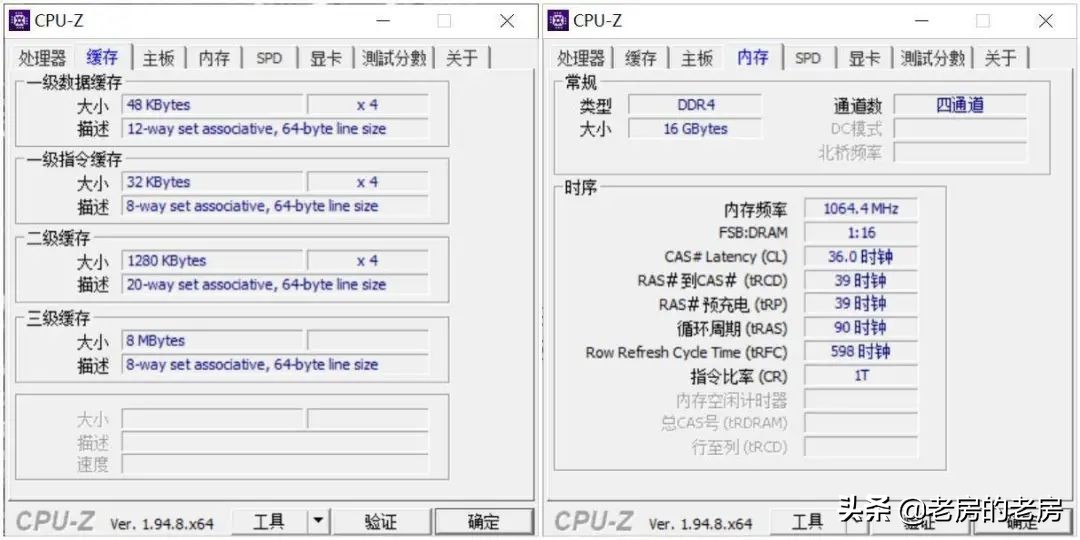Switch to 显卡 tab in right CPU-Z window
The height and width of the screenshot is (540, 1080).
click(864, 58)
